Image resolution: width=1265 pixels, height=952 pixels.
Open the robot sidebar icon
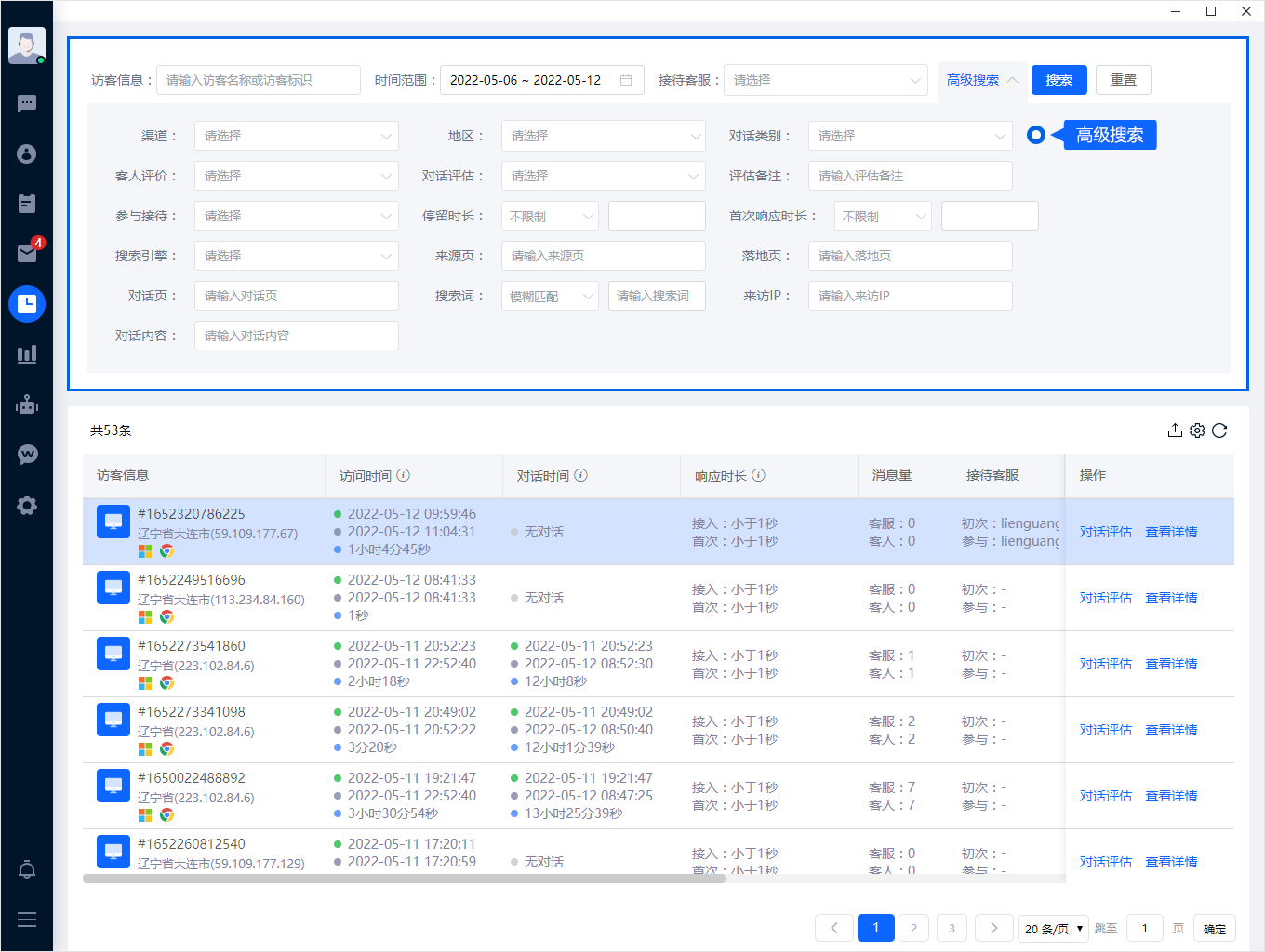(27, 404)
